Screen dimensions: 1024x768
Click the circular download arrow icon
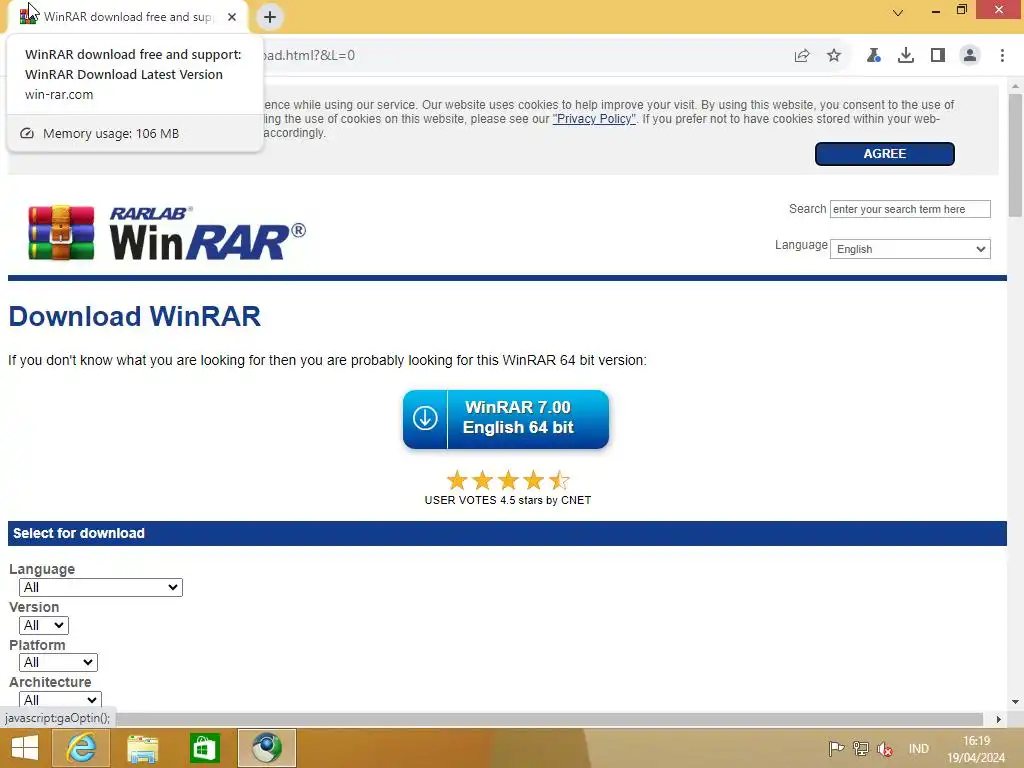[425, 418]
